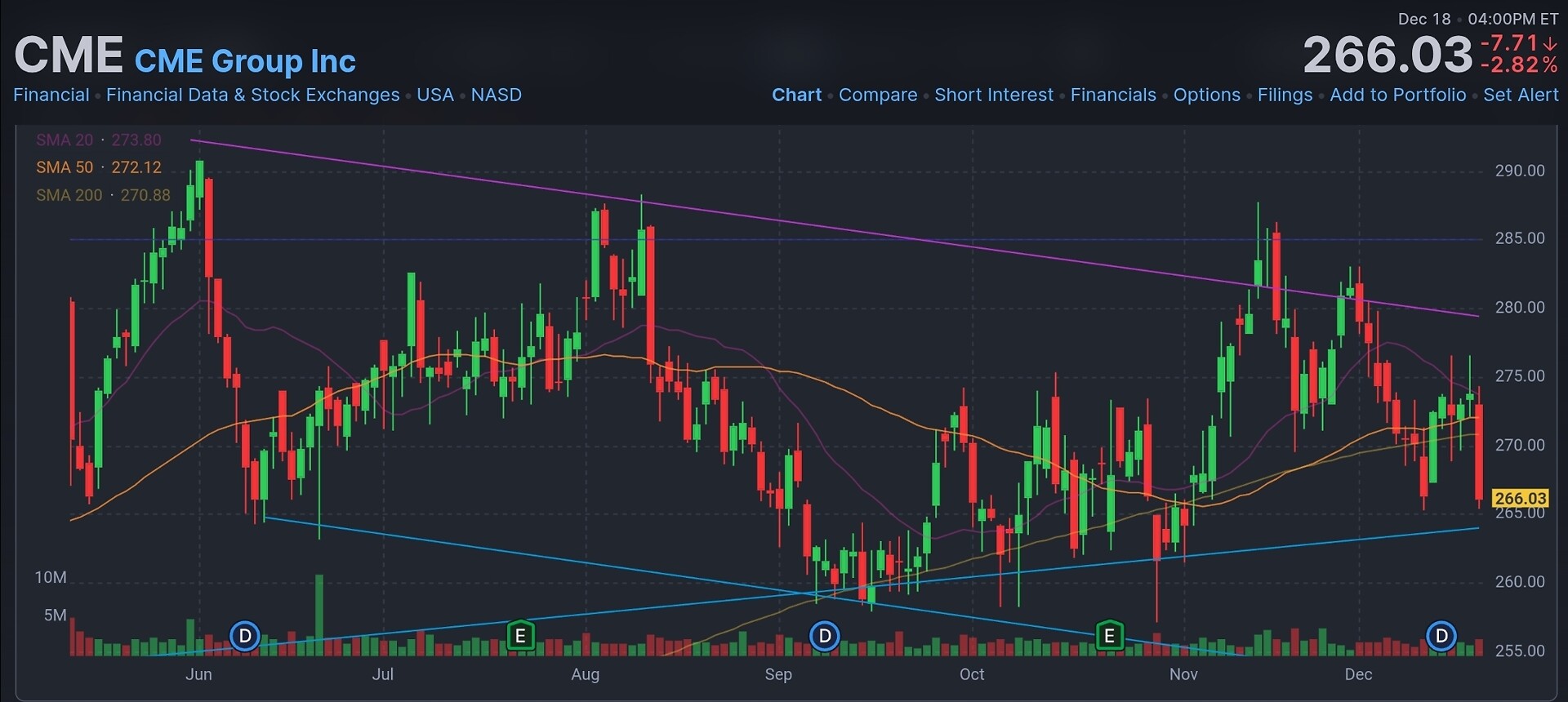The width and height of the screenshot is (1568, 702).
Task: Click the Financial sector link
Action: tap(51, 95)
